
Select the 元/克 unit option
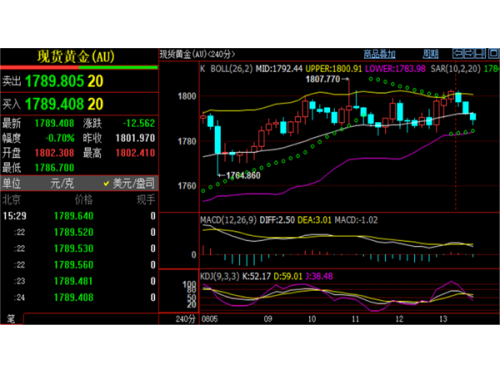[x=62, y=183]
